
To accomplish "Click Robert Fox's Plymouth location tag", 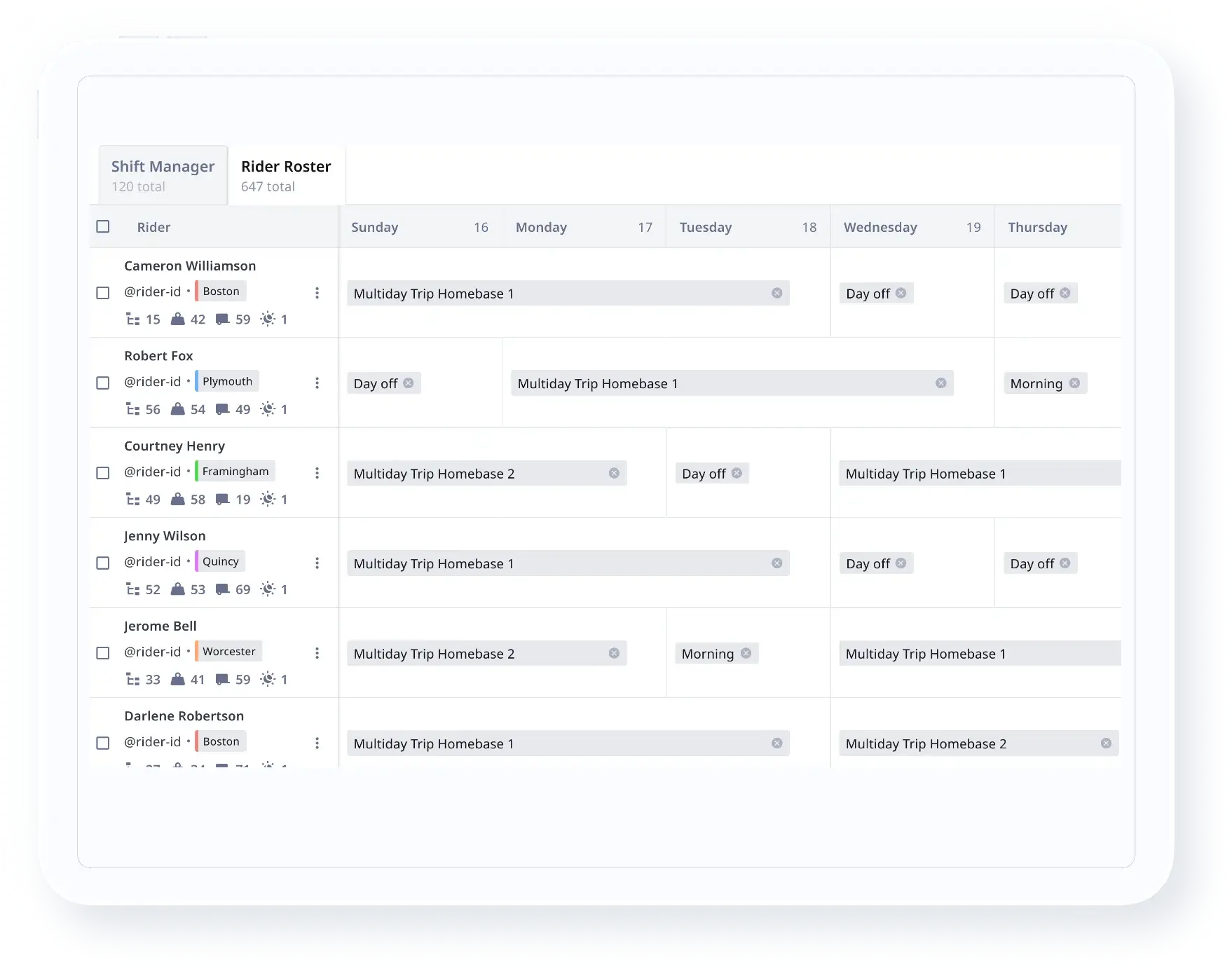I will click(x=227, y=381).
